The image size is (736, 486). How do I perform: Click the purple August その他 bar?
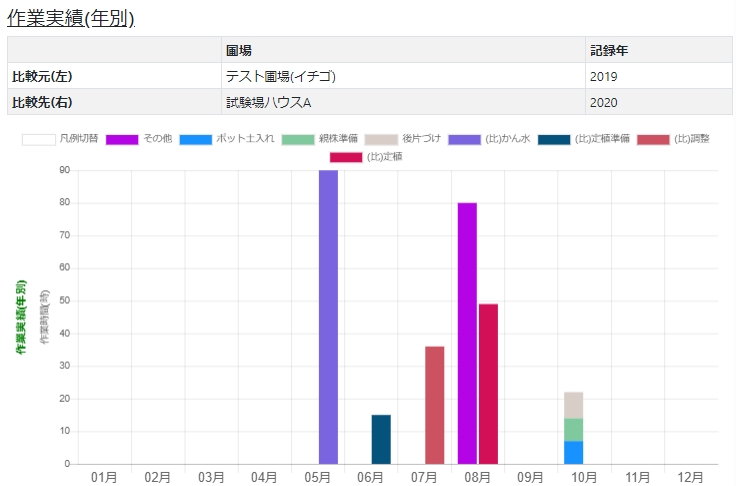click(x=467, y=333)
